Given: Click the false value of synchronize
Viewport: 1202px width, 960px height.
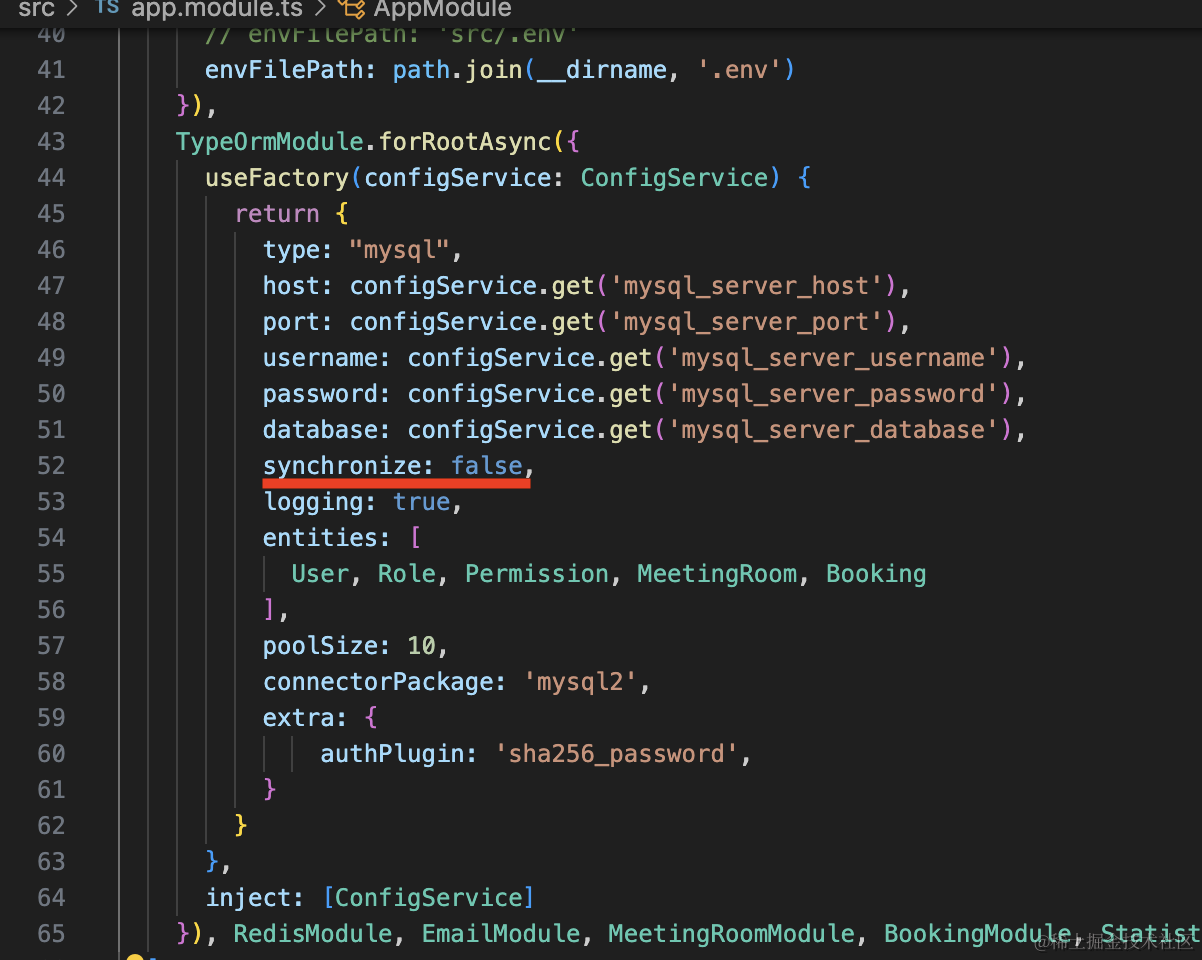Looking at the screenshot, I should point(487,466).
